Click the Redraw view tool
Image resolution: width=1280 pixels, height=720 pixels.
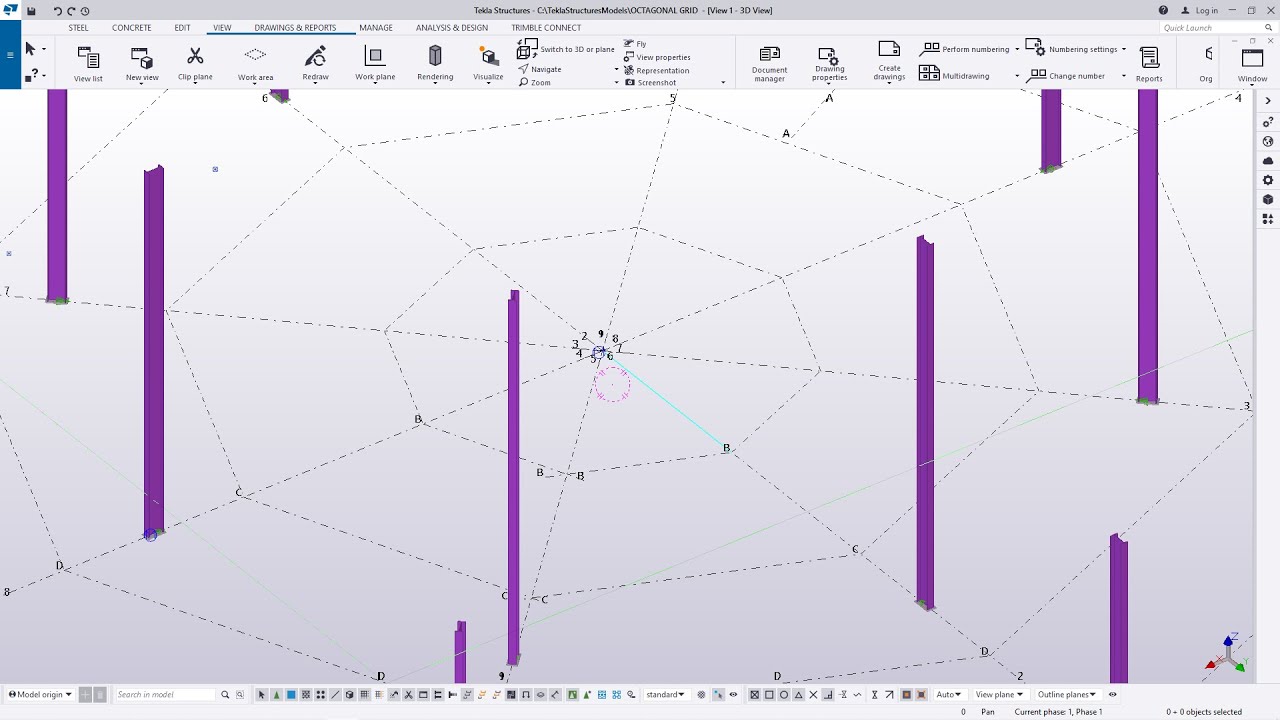coord(315,63)
